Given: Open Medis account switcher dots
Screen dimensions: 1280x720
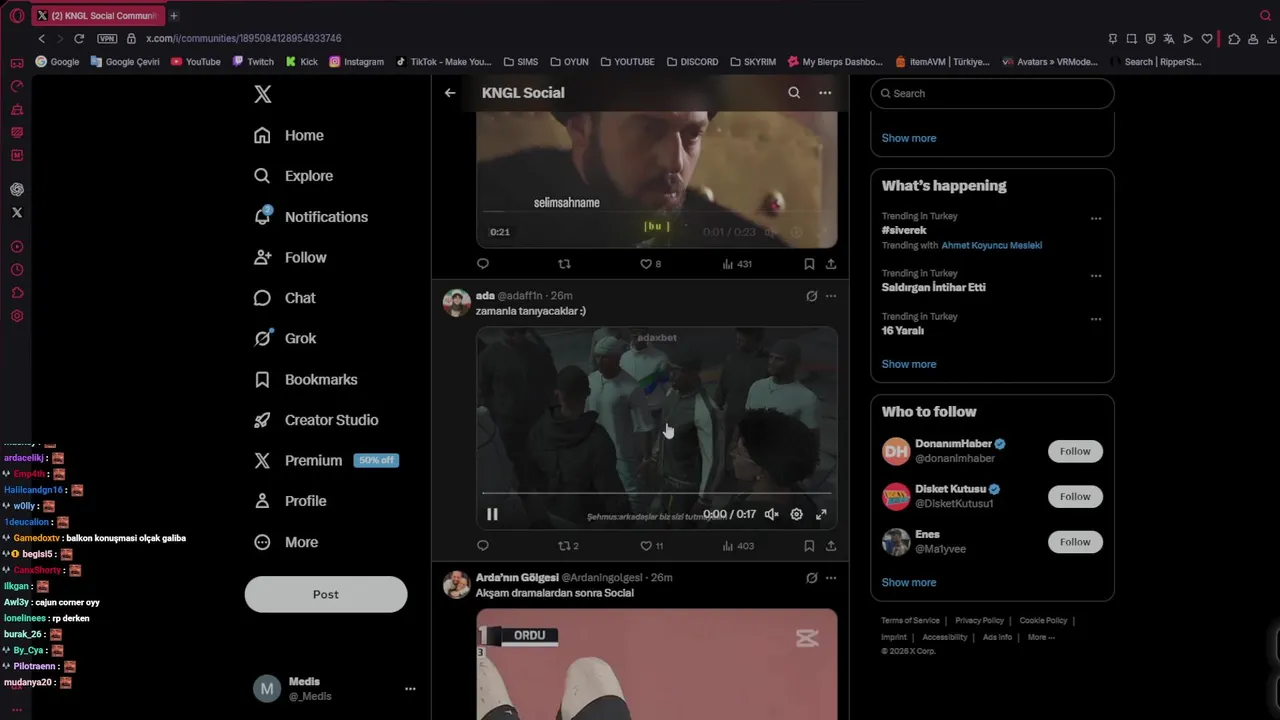Looking at the screenshot, I should pyautogui.click(x=410, y=689).
